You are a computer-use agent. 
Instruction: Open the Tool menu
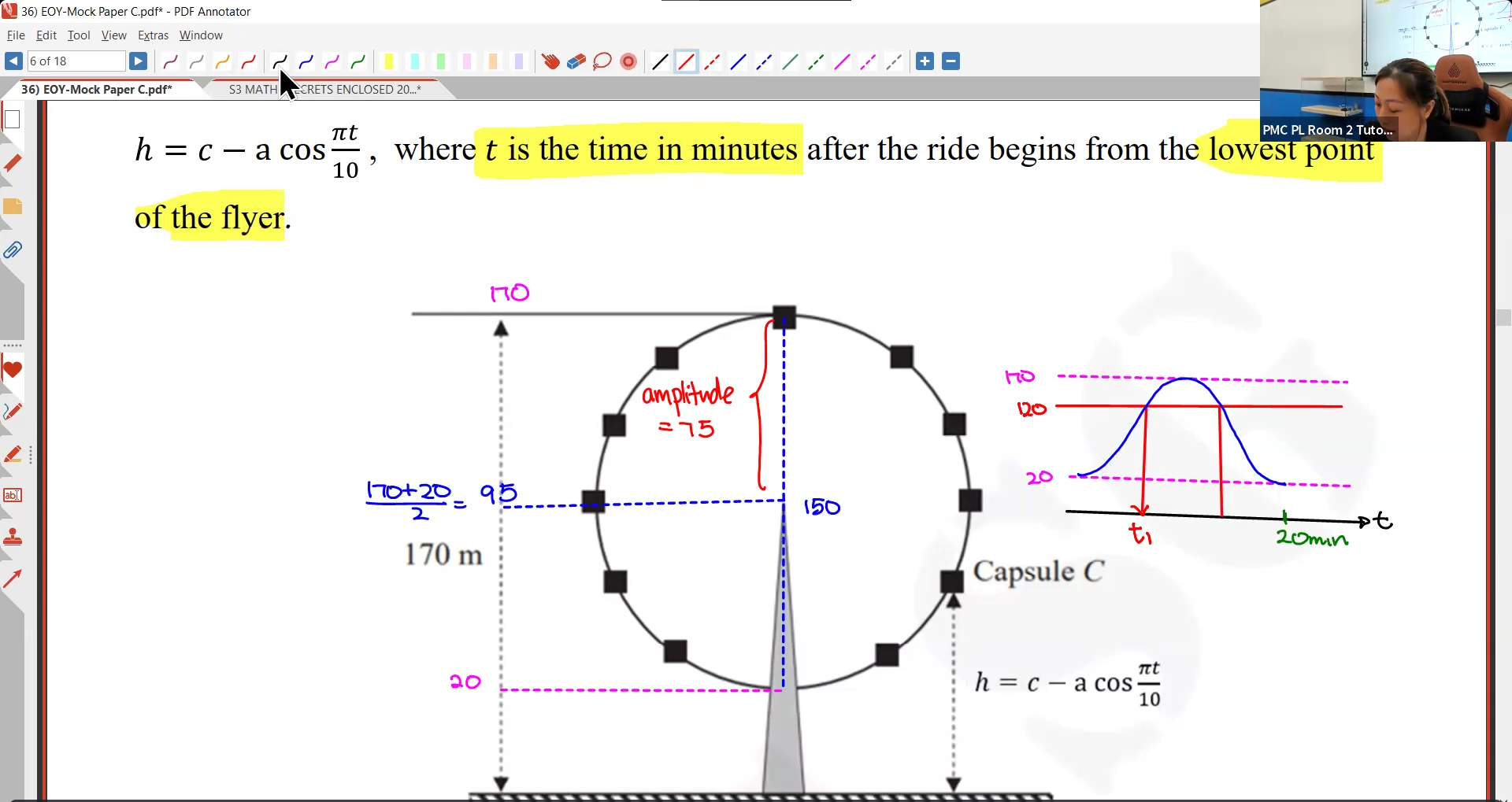(79, 35)
